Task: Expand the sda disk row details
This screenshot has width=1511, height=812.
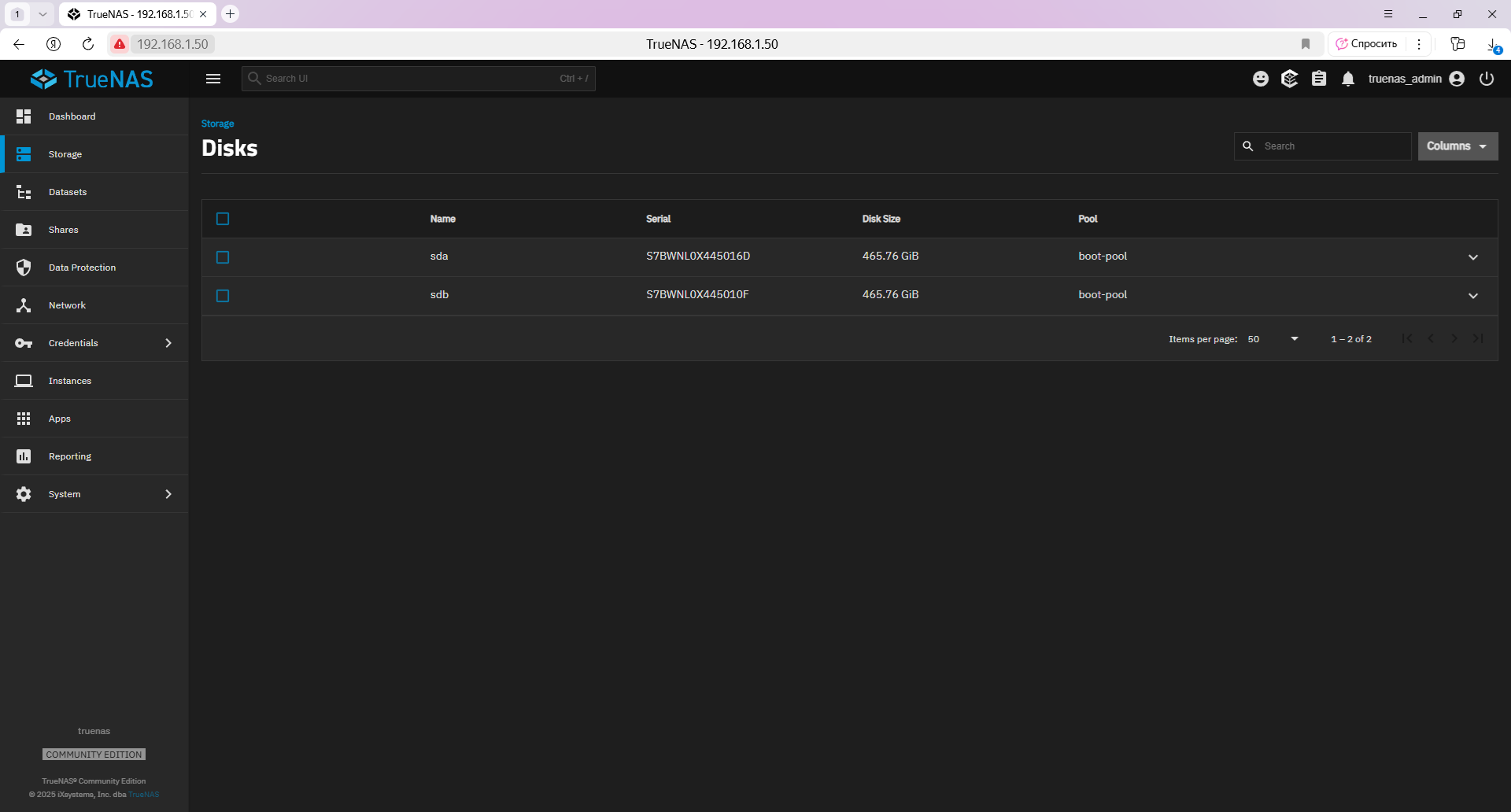Action: (1473, 257)
